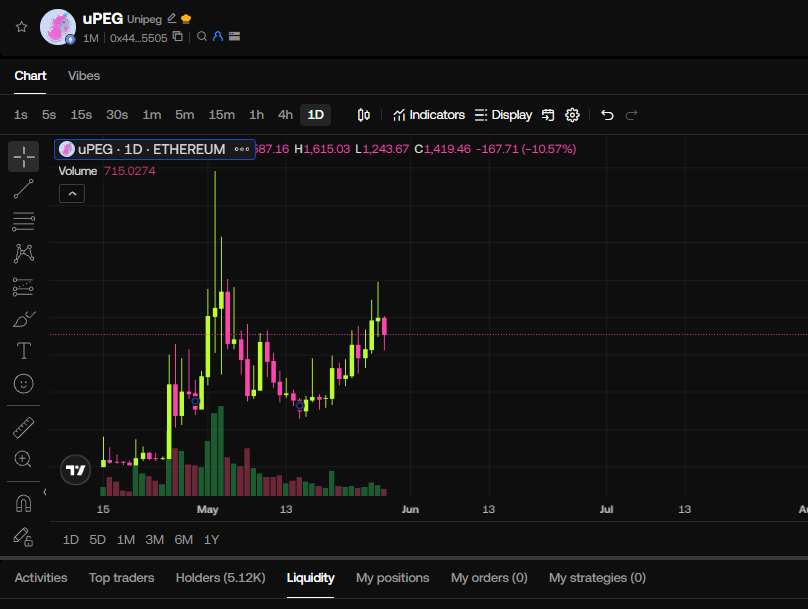Open the Liquidity tab
Image resolution: width=808 pixels, height=609 pixels.
point(310,578)
